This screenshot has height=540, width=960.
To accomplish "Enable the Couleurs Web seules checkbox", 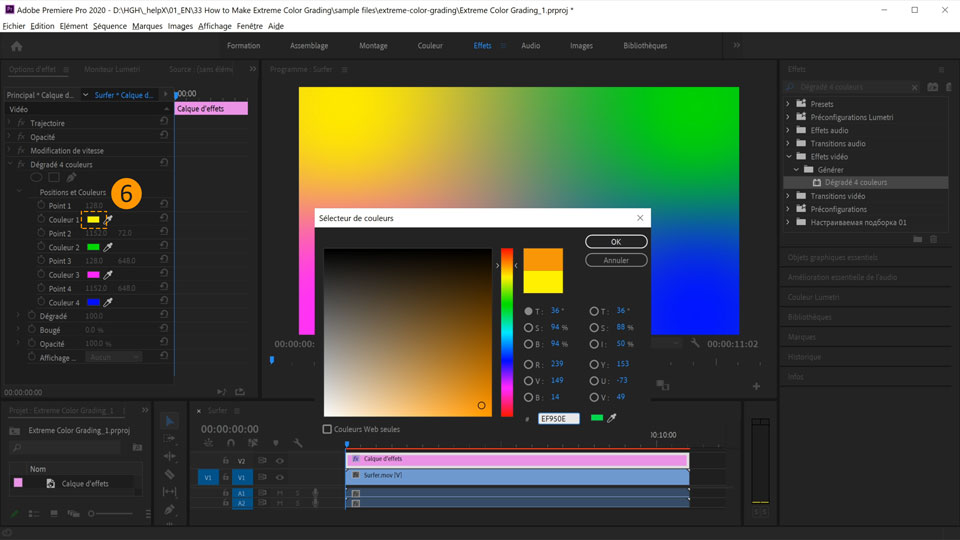I will pos(327,430).
